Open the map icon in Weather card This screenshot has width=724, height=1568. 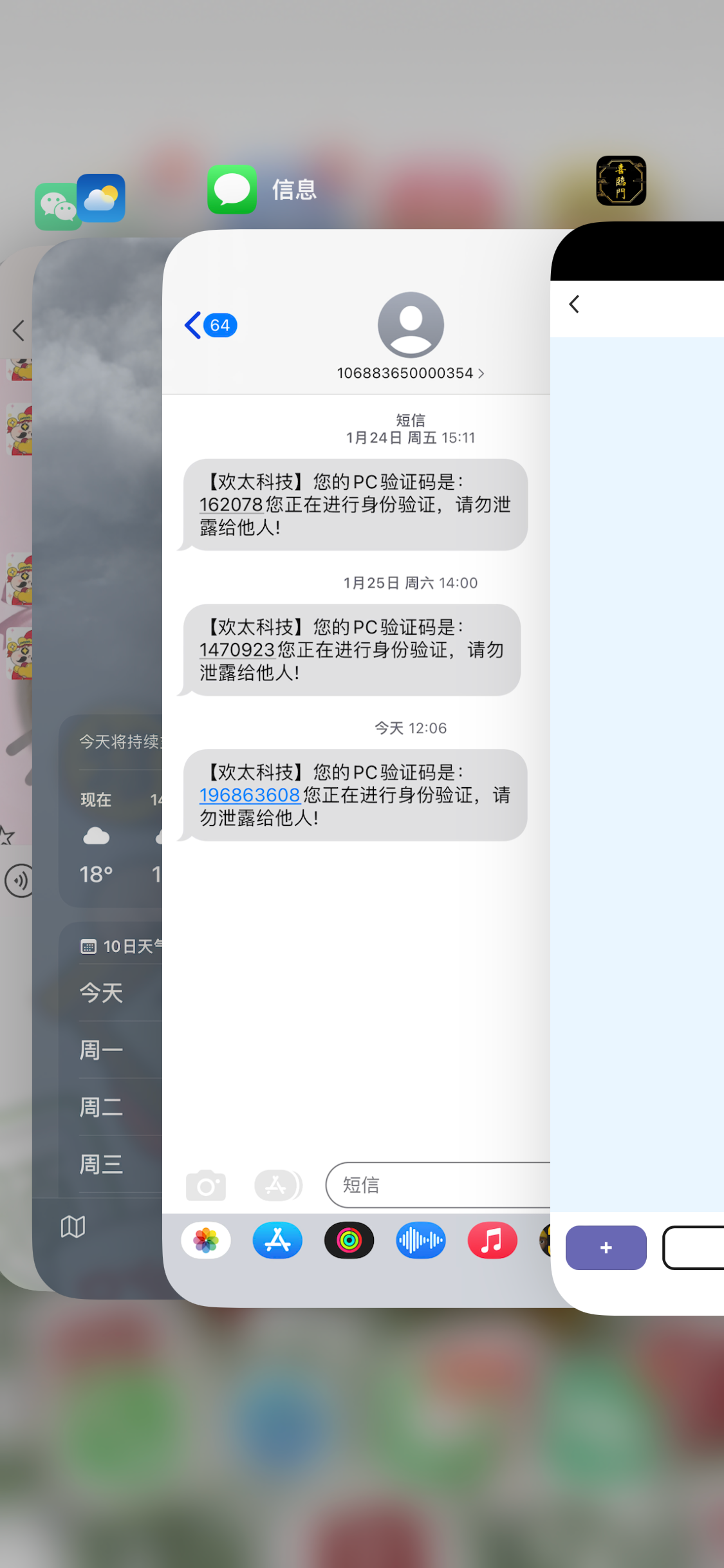(x=73, y=1227)
